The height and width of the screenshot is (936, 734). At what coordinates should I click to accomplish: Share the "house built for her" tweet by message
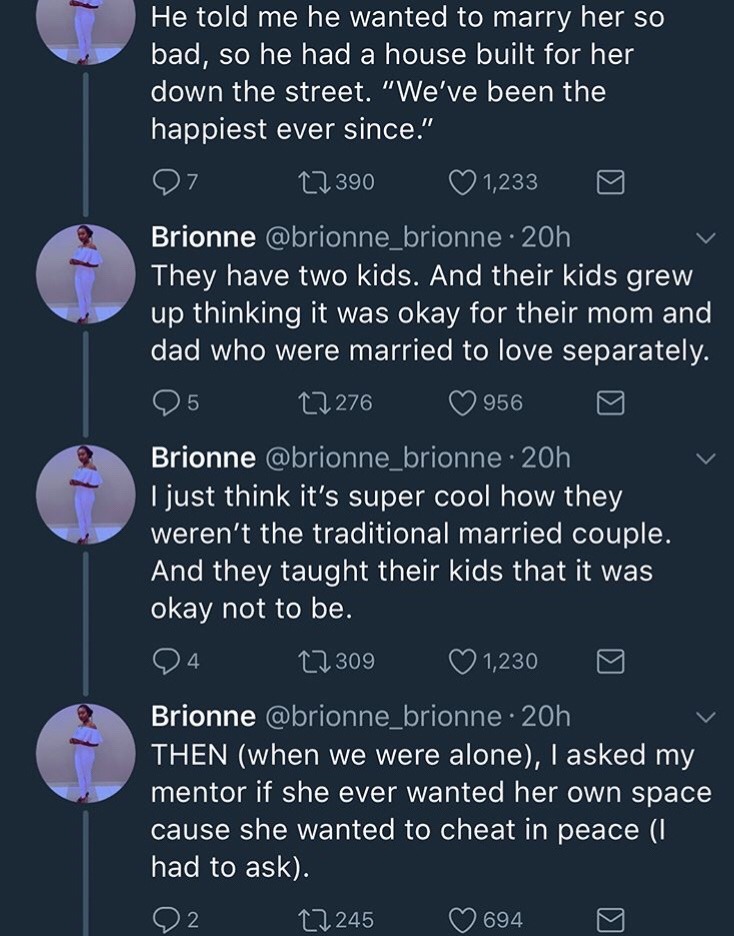(x=610, y=182)
